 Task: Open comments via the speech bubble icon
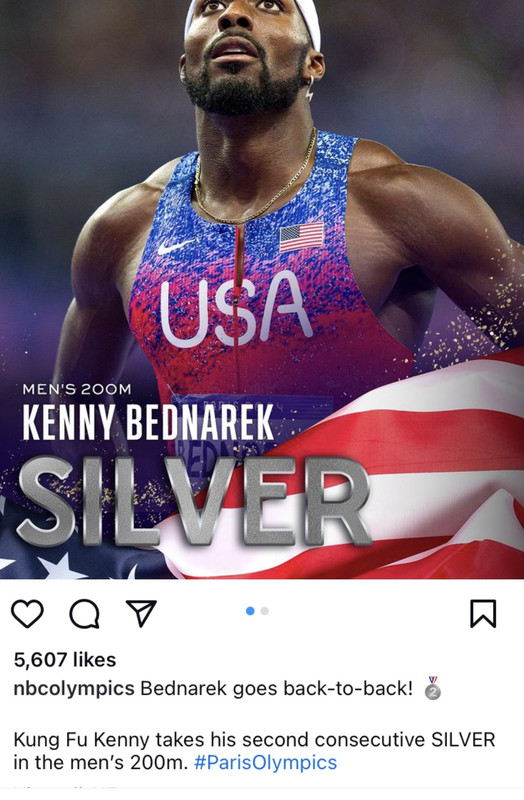[85, 613]
